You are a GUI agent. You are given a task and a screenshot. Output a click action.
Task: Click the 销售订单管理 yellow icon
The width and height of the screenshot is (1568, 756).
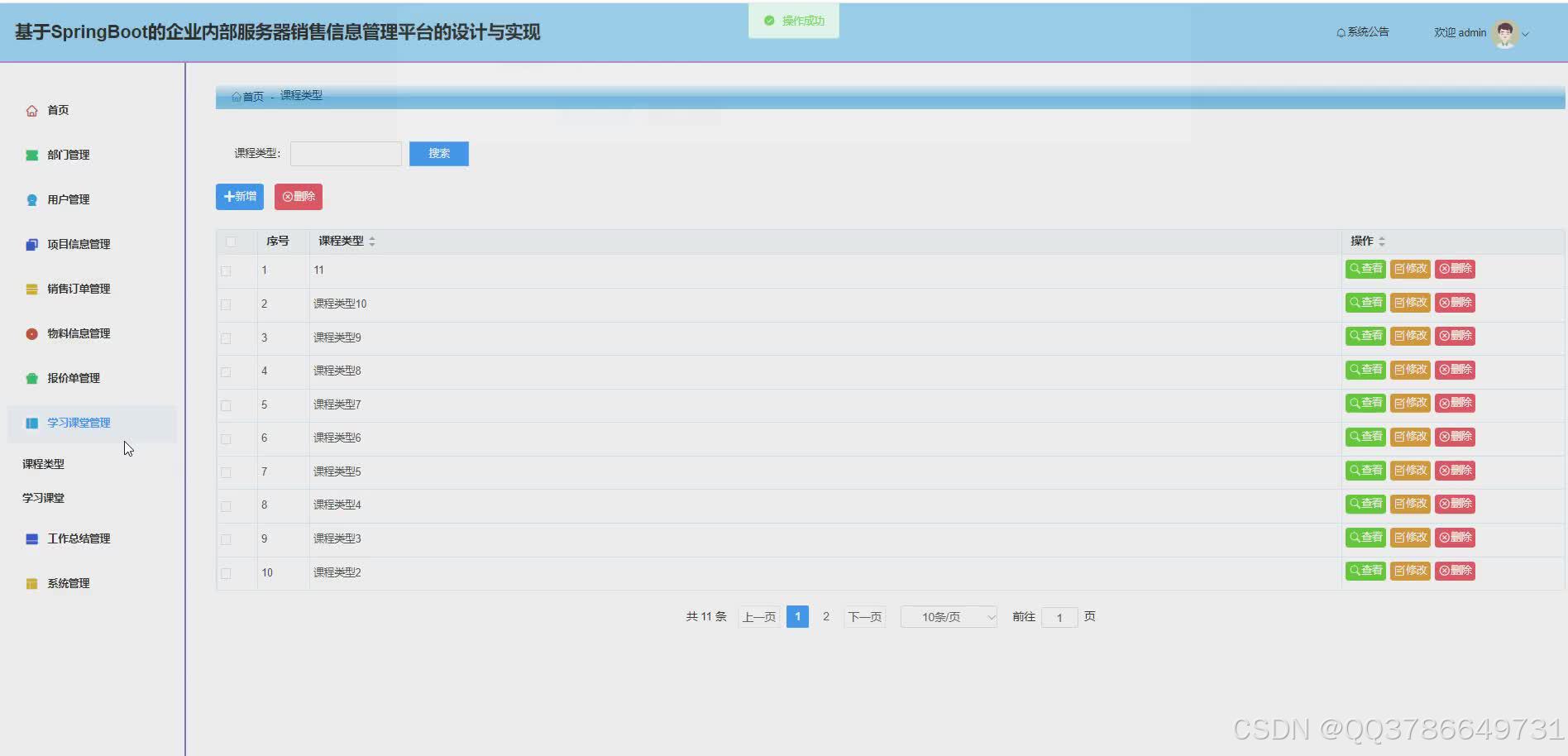pos(31,289)
